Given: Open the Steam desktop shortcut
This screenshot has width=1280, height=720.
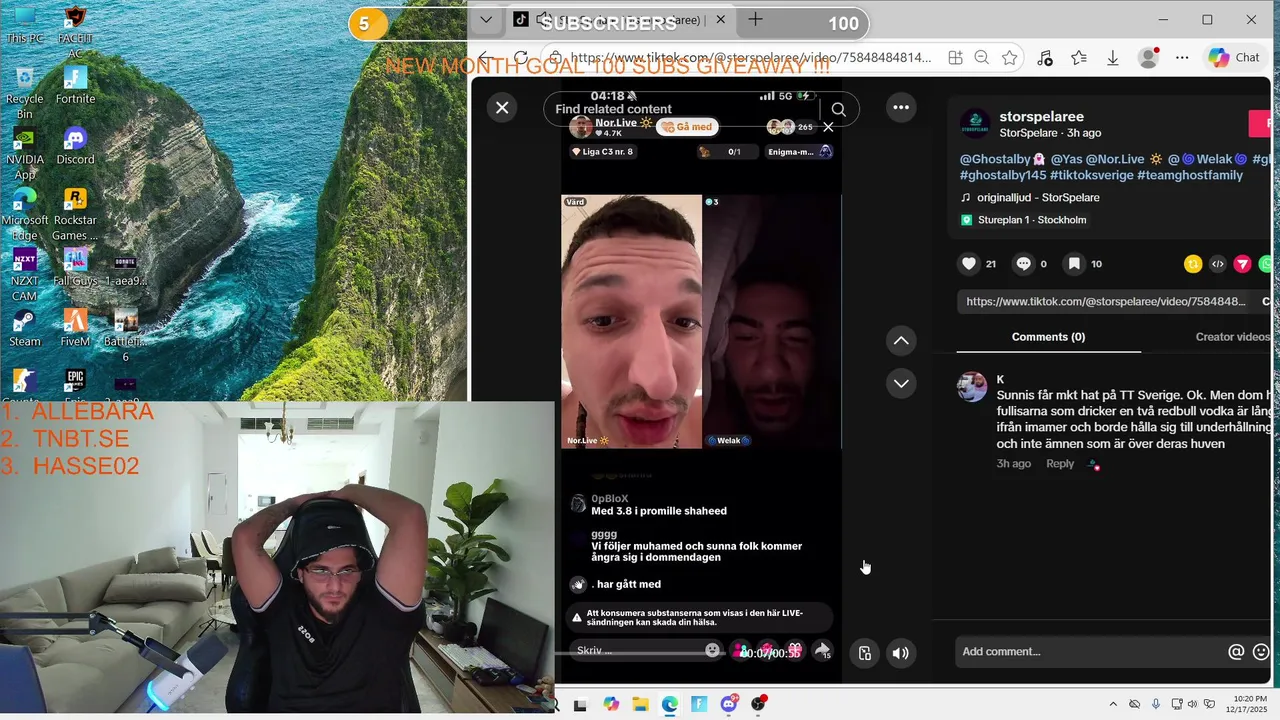Looking at the screenshot, I should tap(25, 328).
